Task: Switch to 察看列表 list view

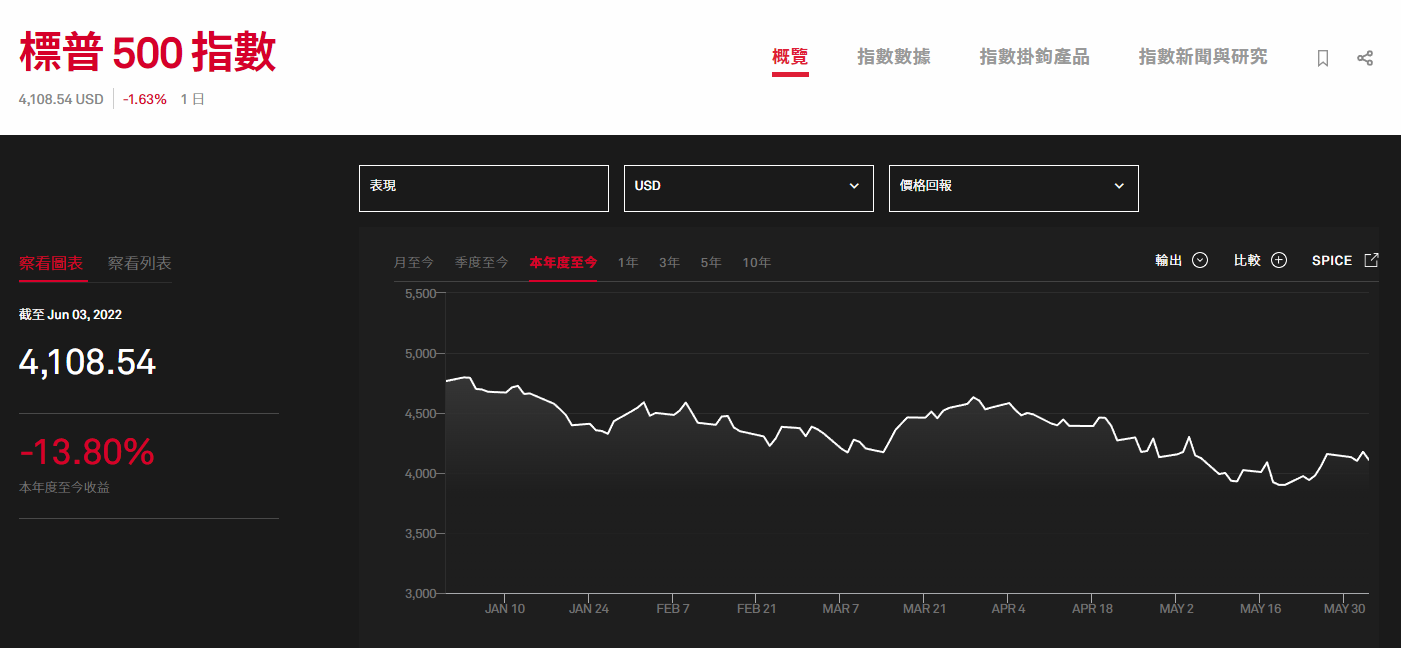Action: [x=139, y=263]
